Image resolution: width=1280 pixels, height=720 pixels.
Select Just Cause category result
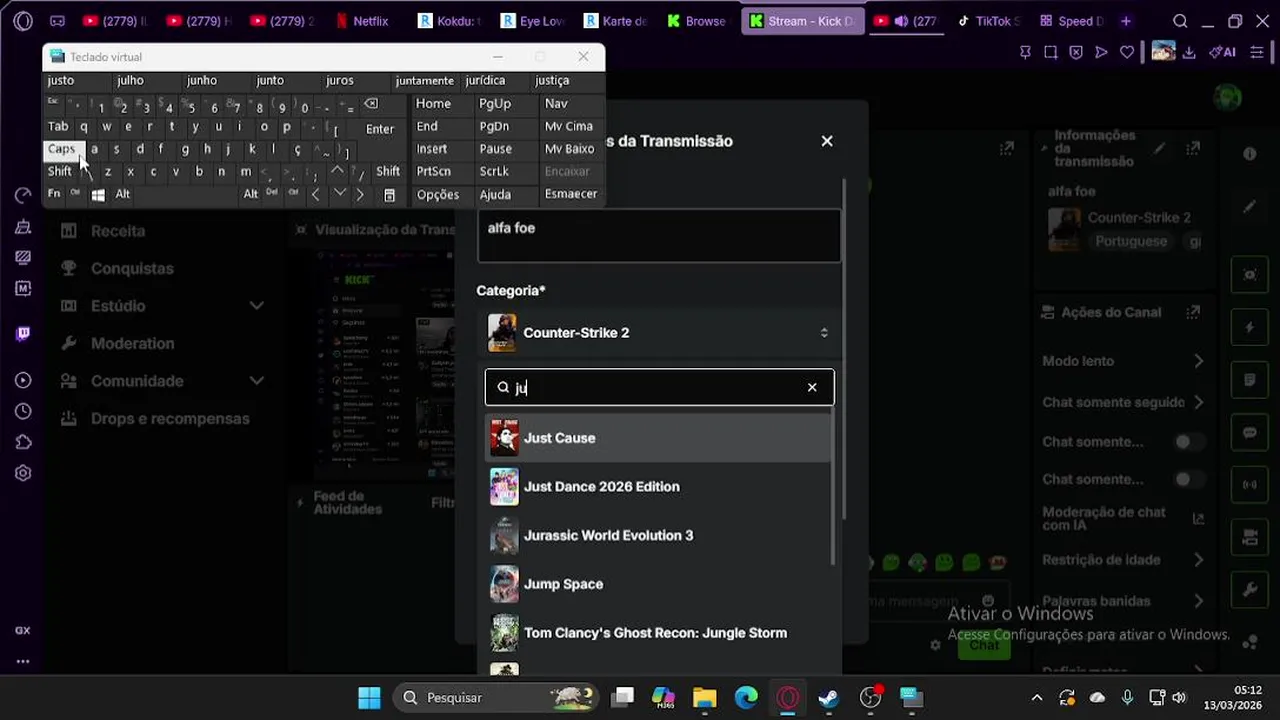658,438
